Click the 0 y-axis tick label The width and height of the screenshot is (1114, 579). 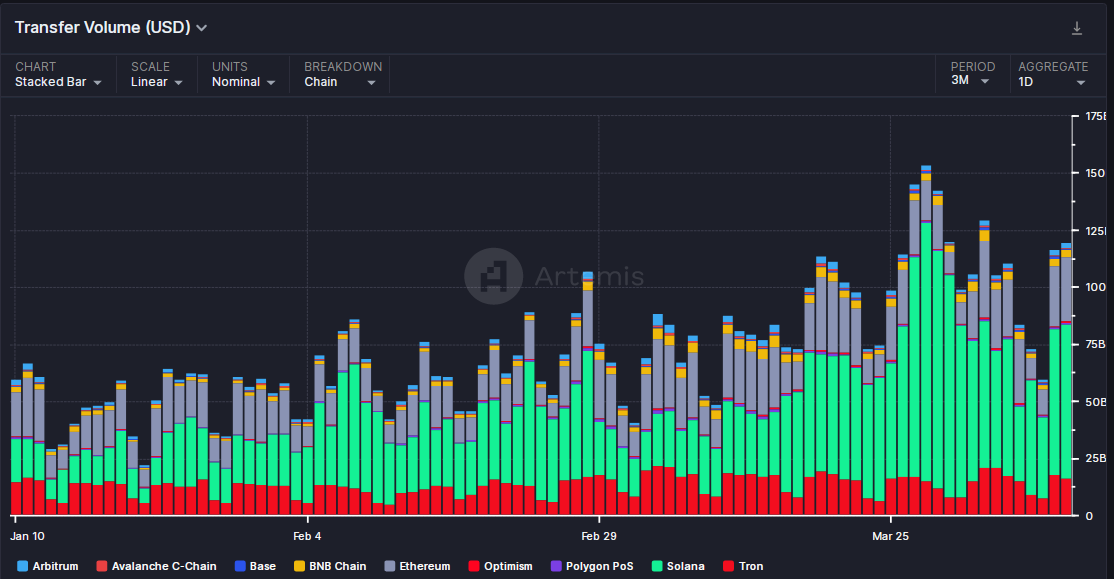tap(1089, 516)
